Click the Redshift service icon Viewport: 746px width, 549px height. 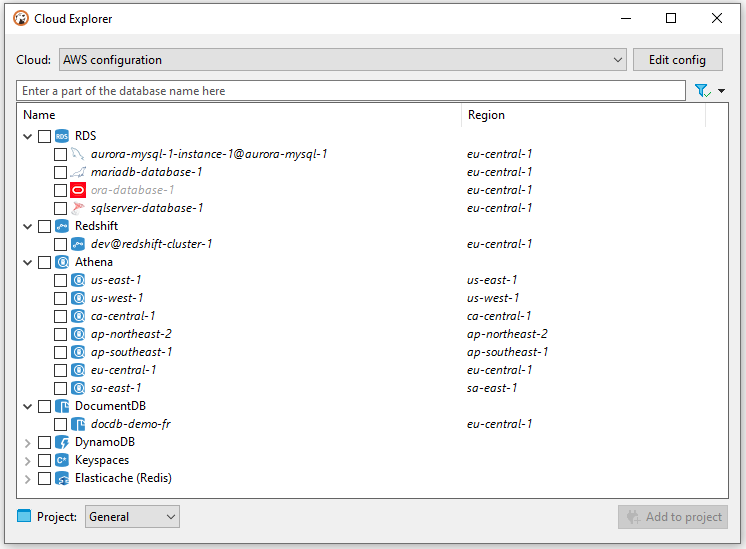pyautogui.click(x=62, y=226)
